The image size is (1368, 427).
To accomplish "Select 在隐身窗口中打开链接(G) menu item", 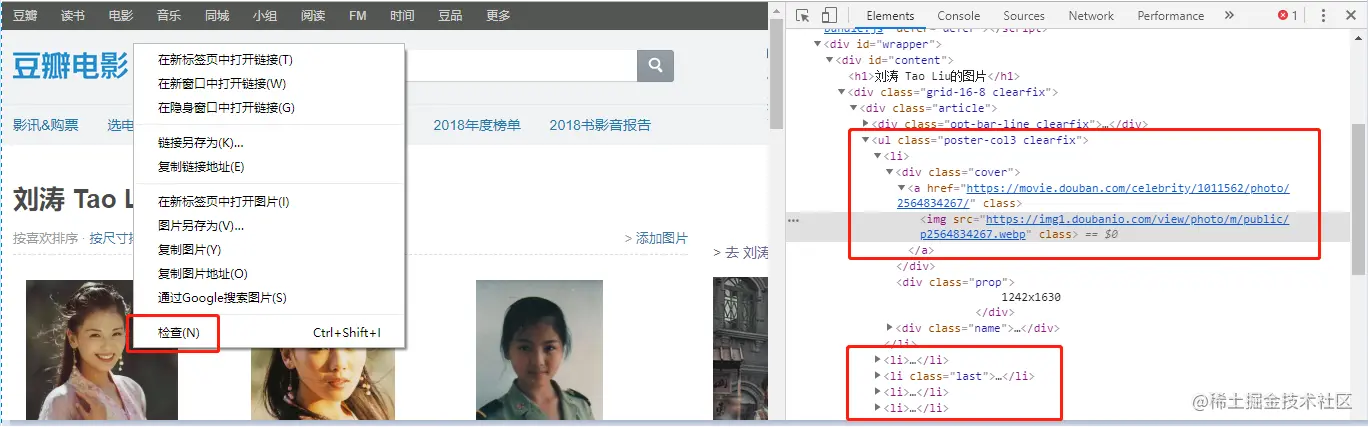I will click(x=269, y=108).
